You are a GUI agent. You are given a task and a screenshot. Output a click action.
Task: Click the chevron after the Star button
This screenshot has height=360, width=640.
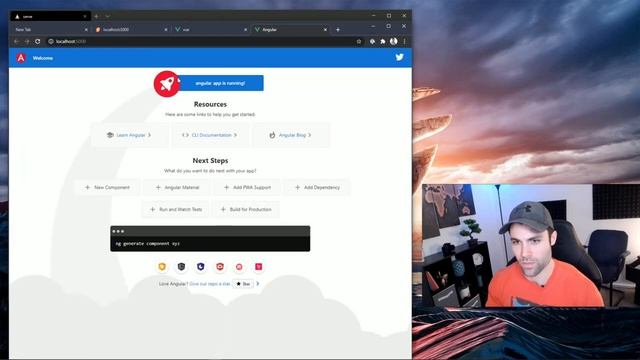point(258,283)
